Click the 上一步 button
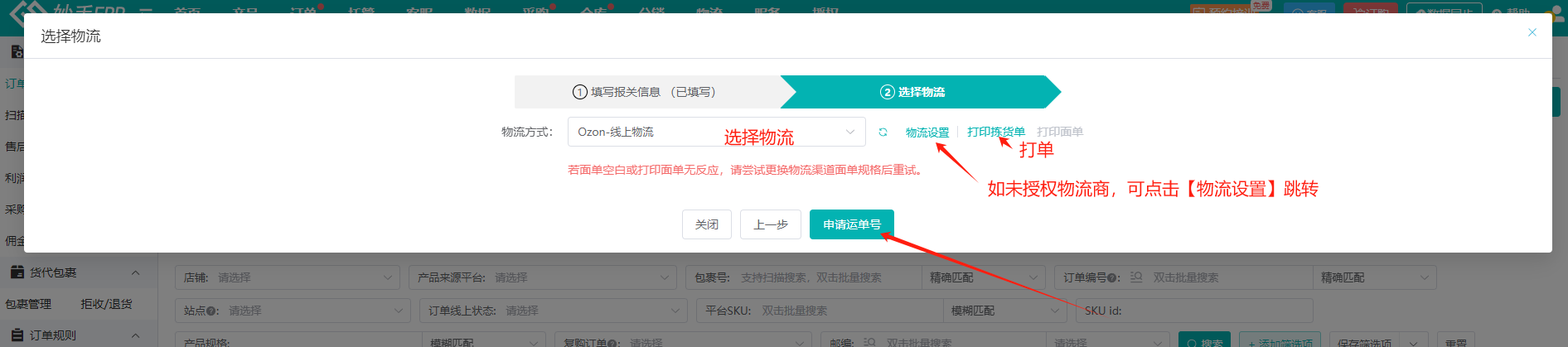1568x347 pixels. click(770, 224)
